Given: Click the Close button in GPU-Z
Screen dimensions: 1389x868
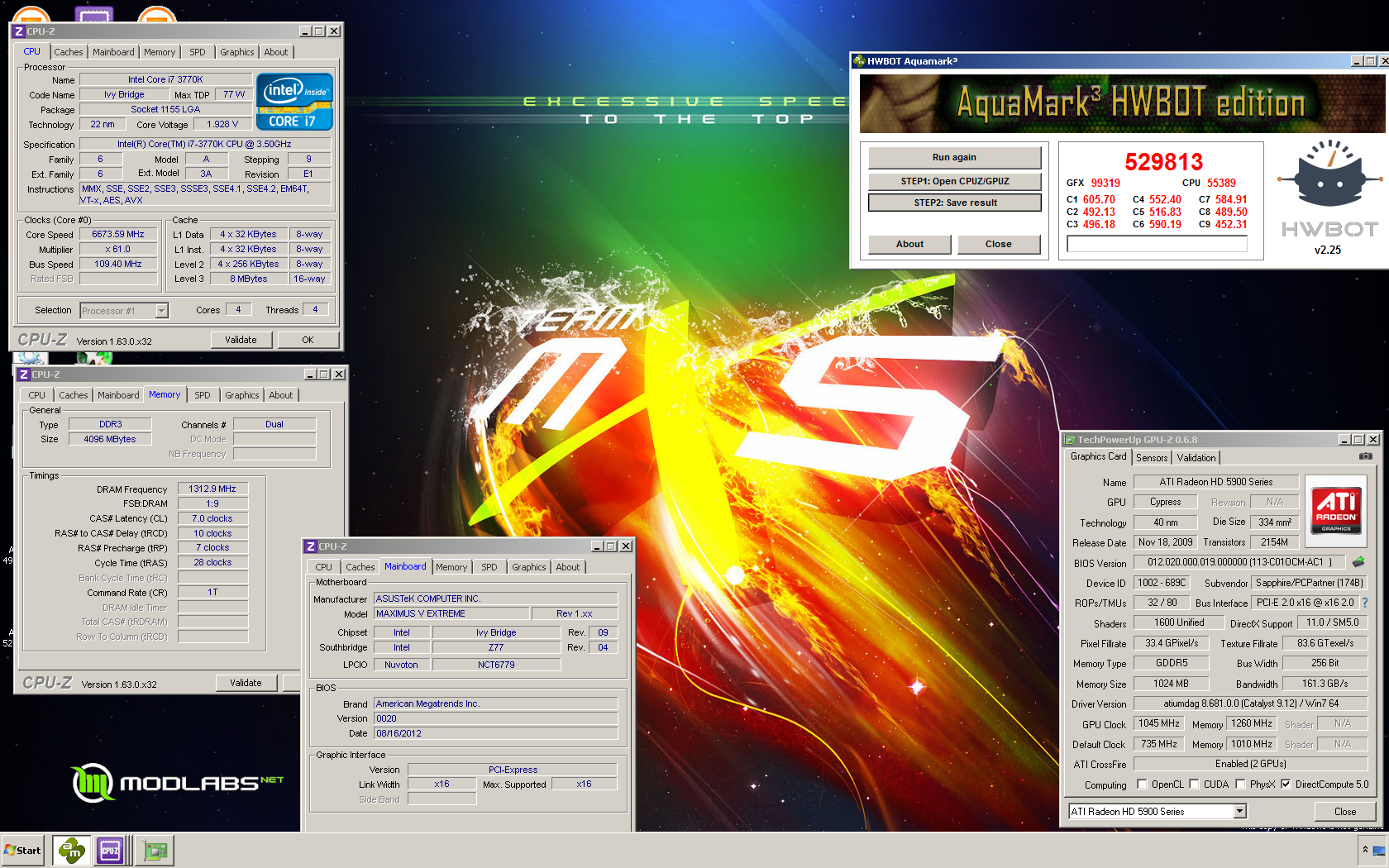Looking at the screenshot, I should coord(1344,812).
